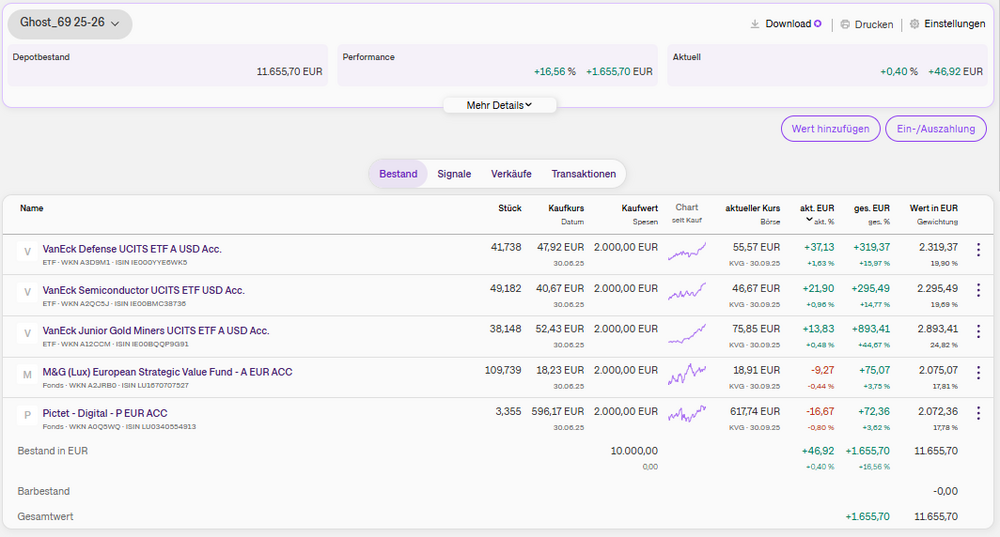The image size is (1000, 537).
Task: Sort by the akt. EUR column arrow
Action: click(x=810, y=220)
